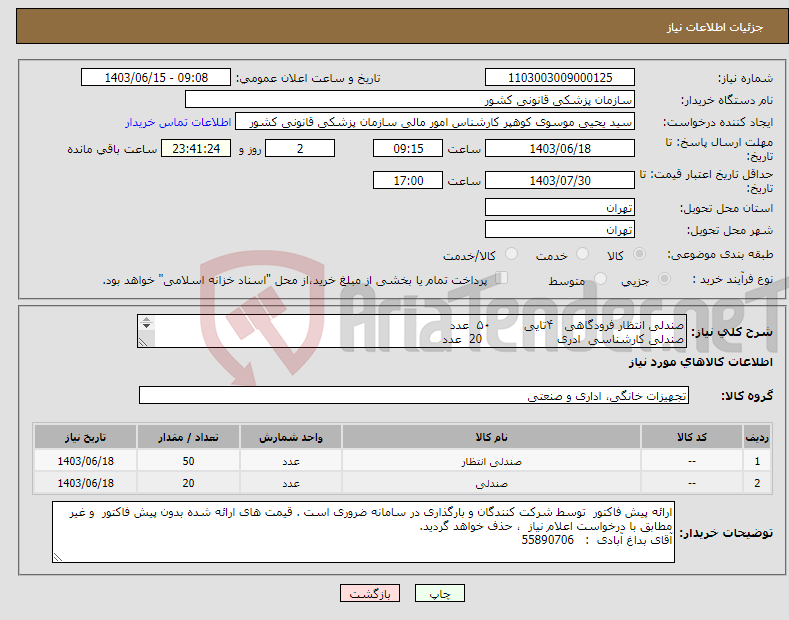
Task: Click the کد کالا column header
Action: click(692, 437)
